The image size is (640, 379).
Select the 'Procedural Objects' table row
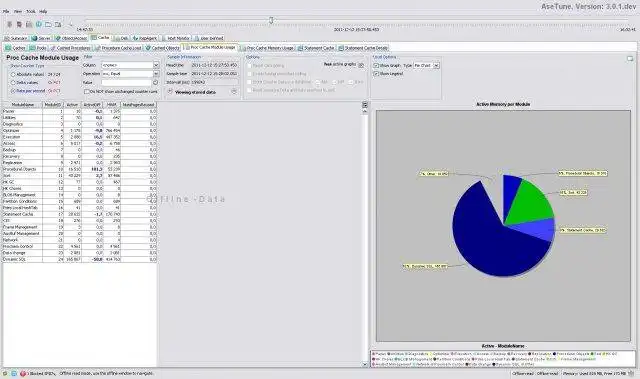pyautogui.click(x=80, y=169)
